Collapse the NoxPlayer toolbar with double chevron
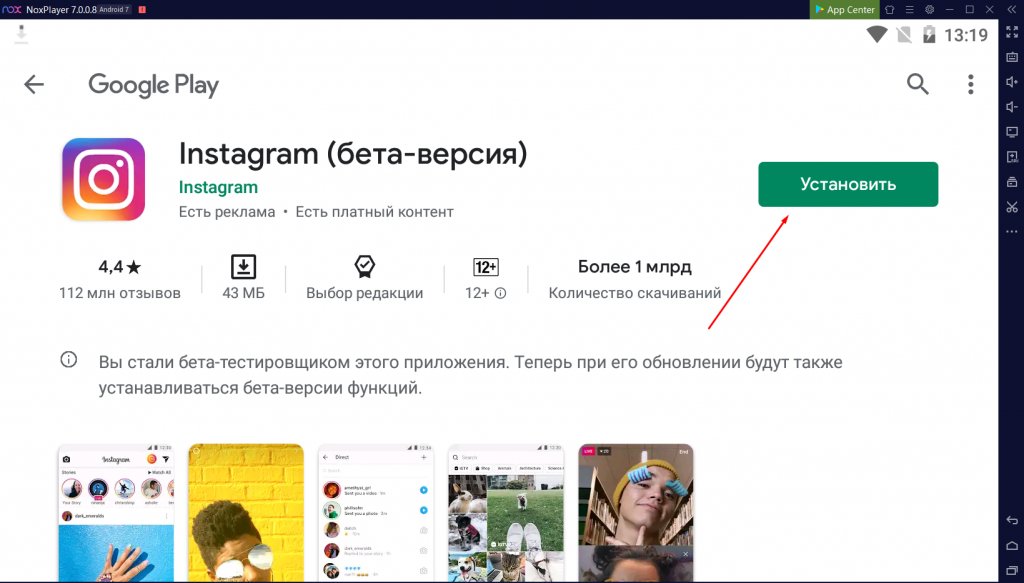The height and width of the screenshot is (583, 1024). coord(1012,9)
